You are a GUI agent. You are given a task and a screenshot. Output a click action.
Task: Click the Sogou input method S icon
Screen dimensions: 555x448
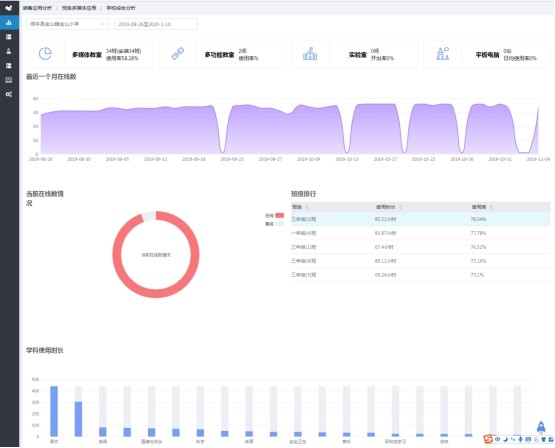488,439
